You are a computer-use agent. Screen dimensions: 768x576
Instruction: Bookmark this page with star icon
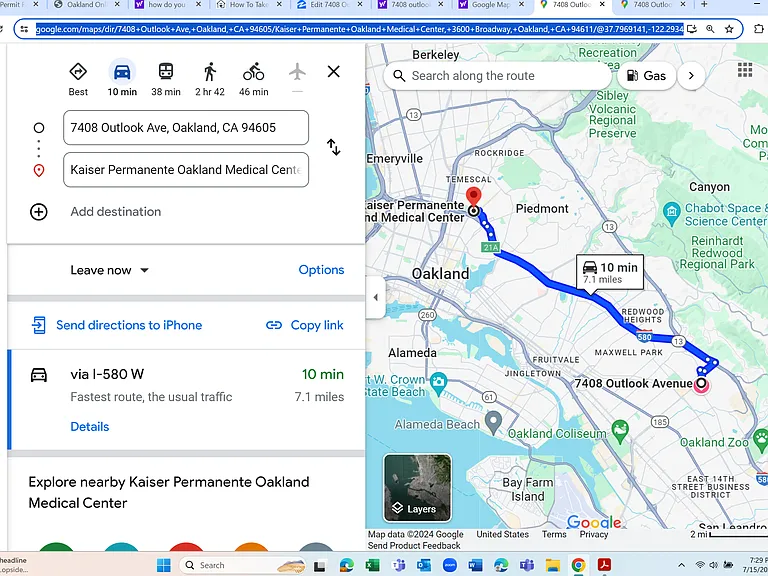729,29
